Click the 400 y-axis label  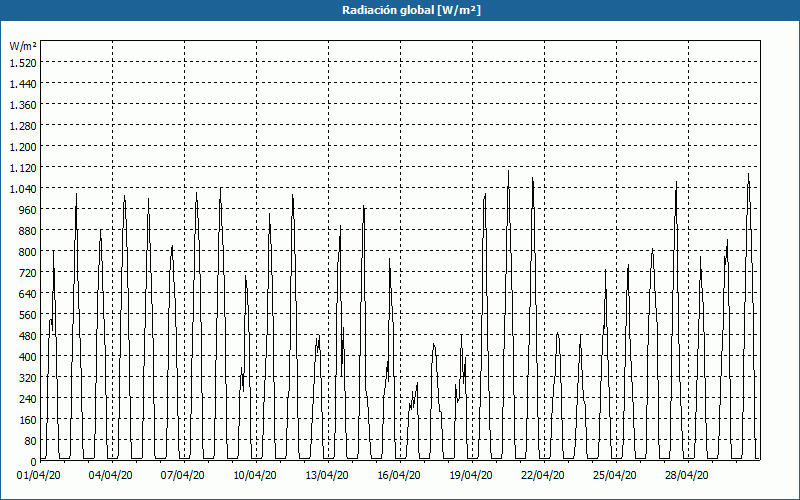coord(28,357)
